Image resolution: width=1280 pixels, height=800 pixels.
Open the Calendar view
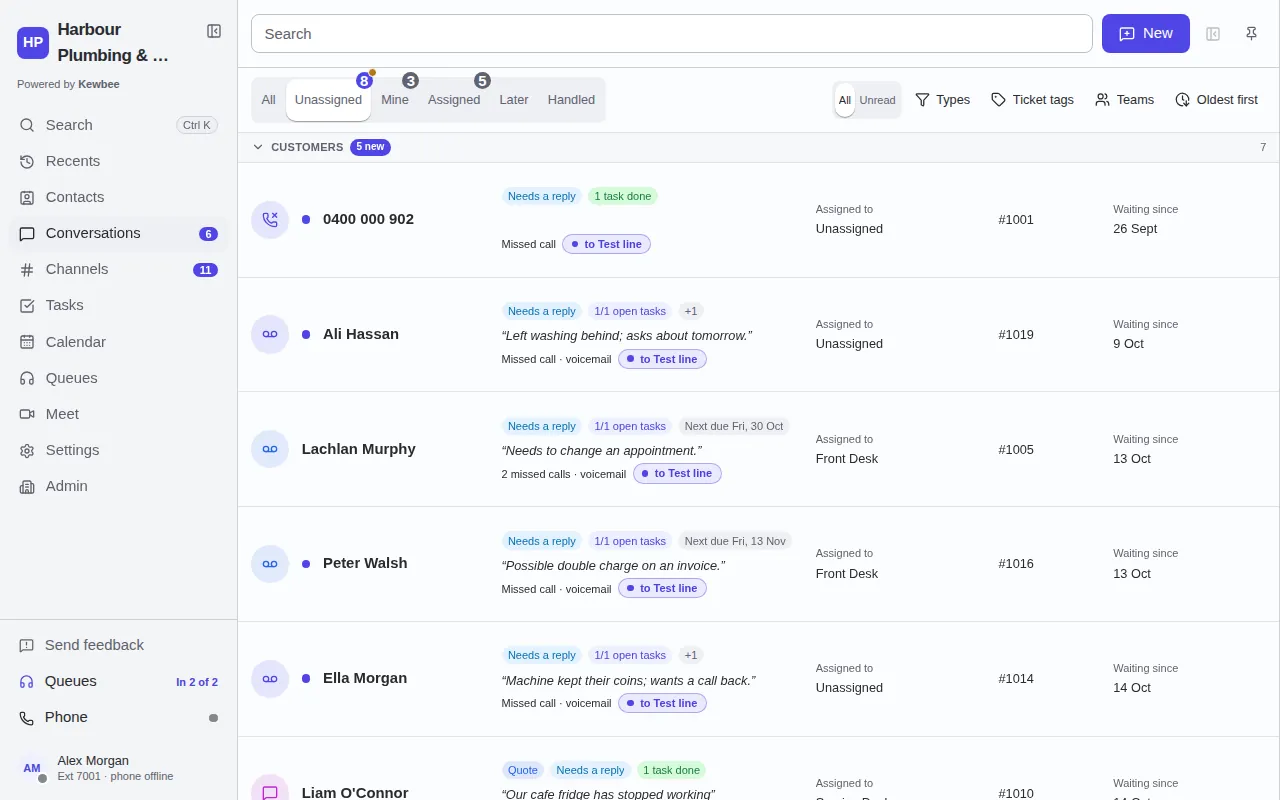click(x=118, y=342)
